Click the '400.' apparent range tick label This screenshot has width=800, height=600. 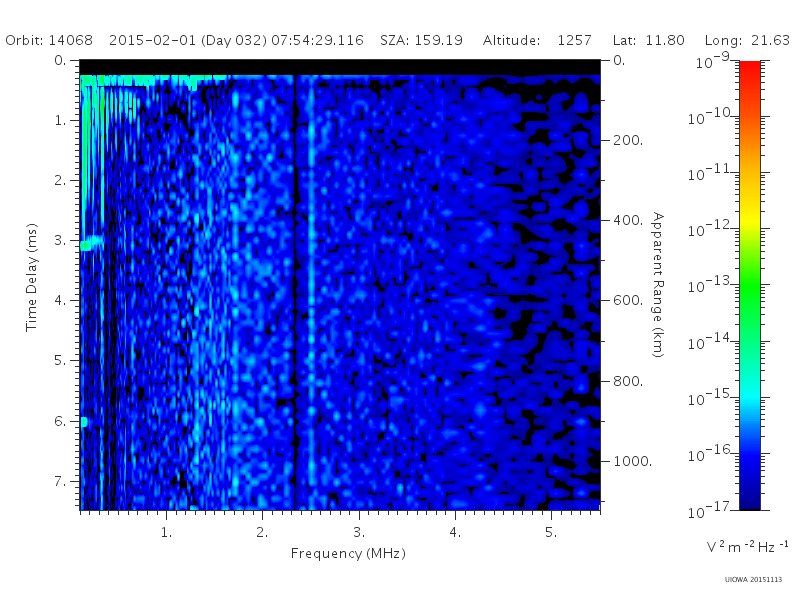point(628,220)
